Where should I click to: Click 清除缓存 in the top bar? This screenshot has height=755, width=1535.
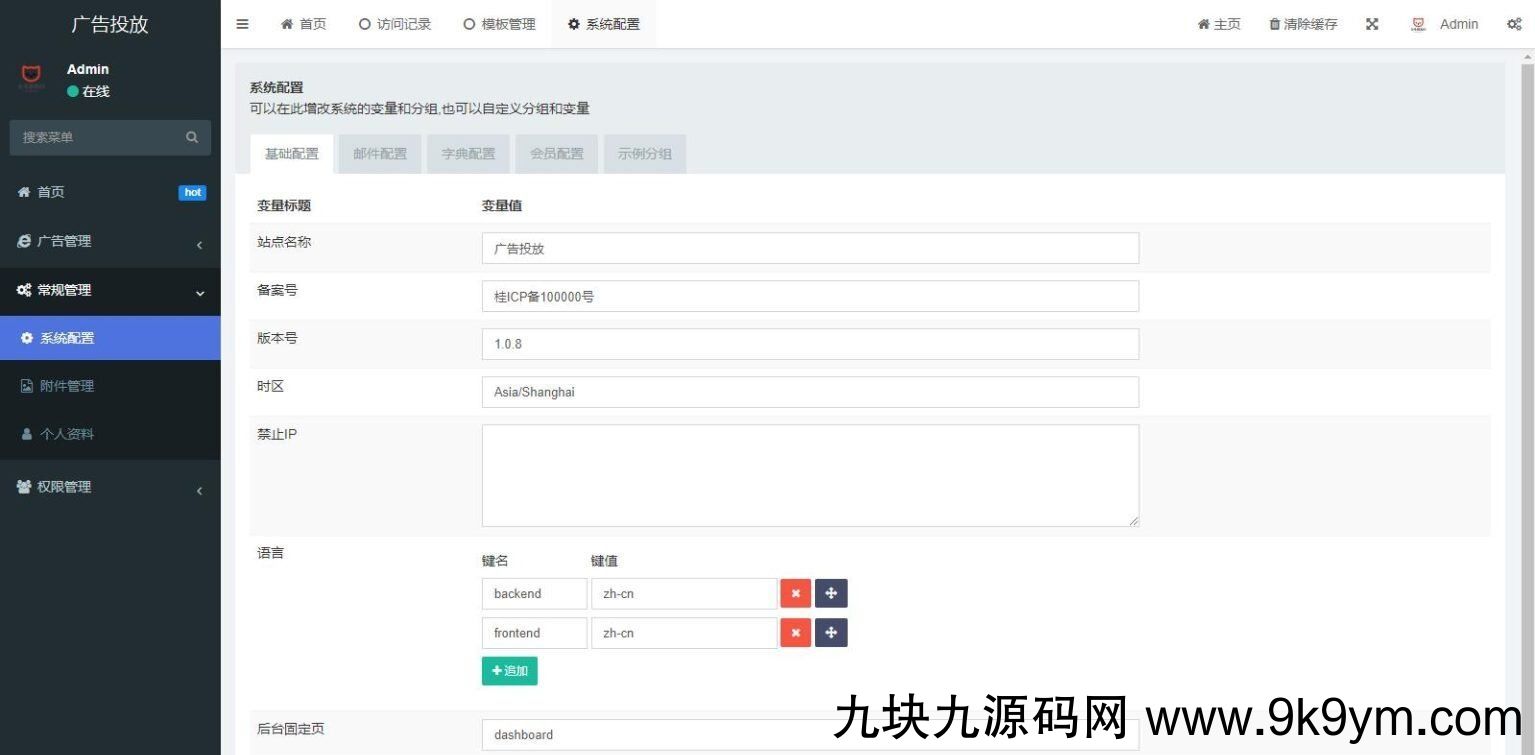[x=1302, y=24]
